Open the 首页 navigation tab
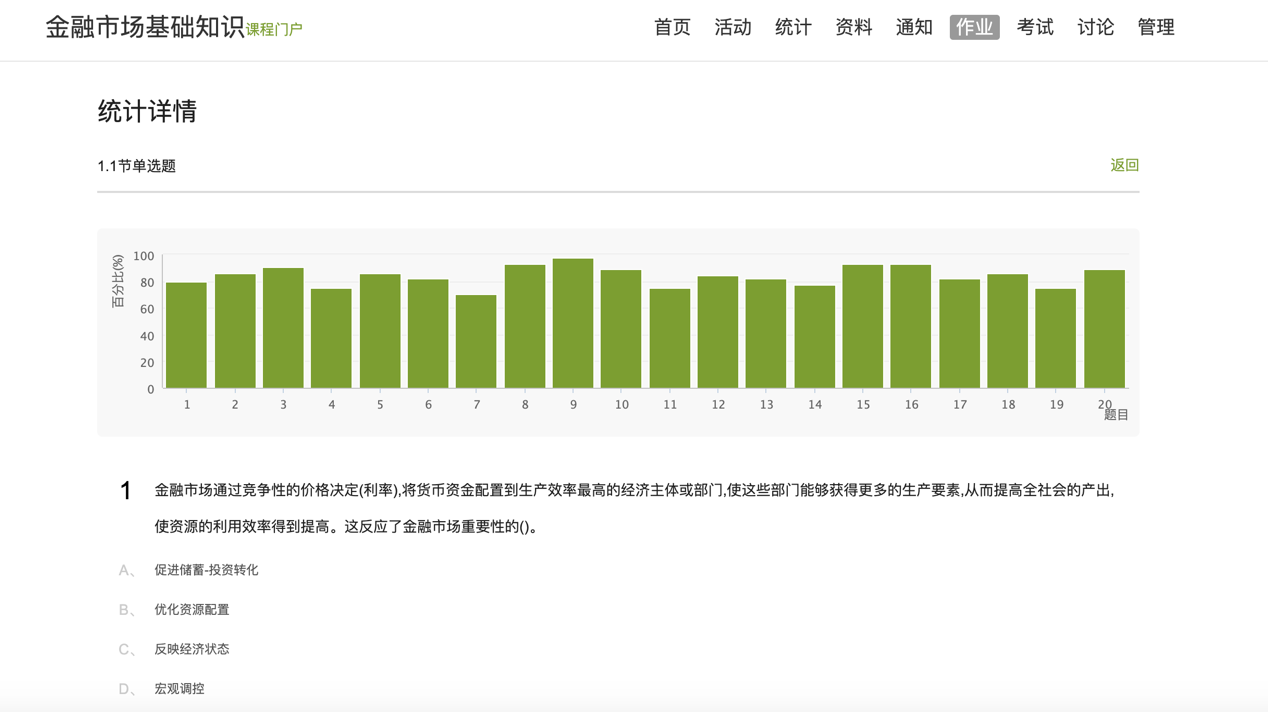The image size is (1268, 712). tap(672, 28)
